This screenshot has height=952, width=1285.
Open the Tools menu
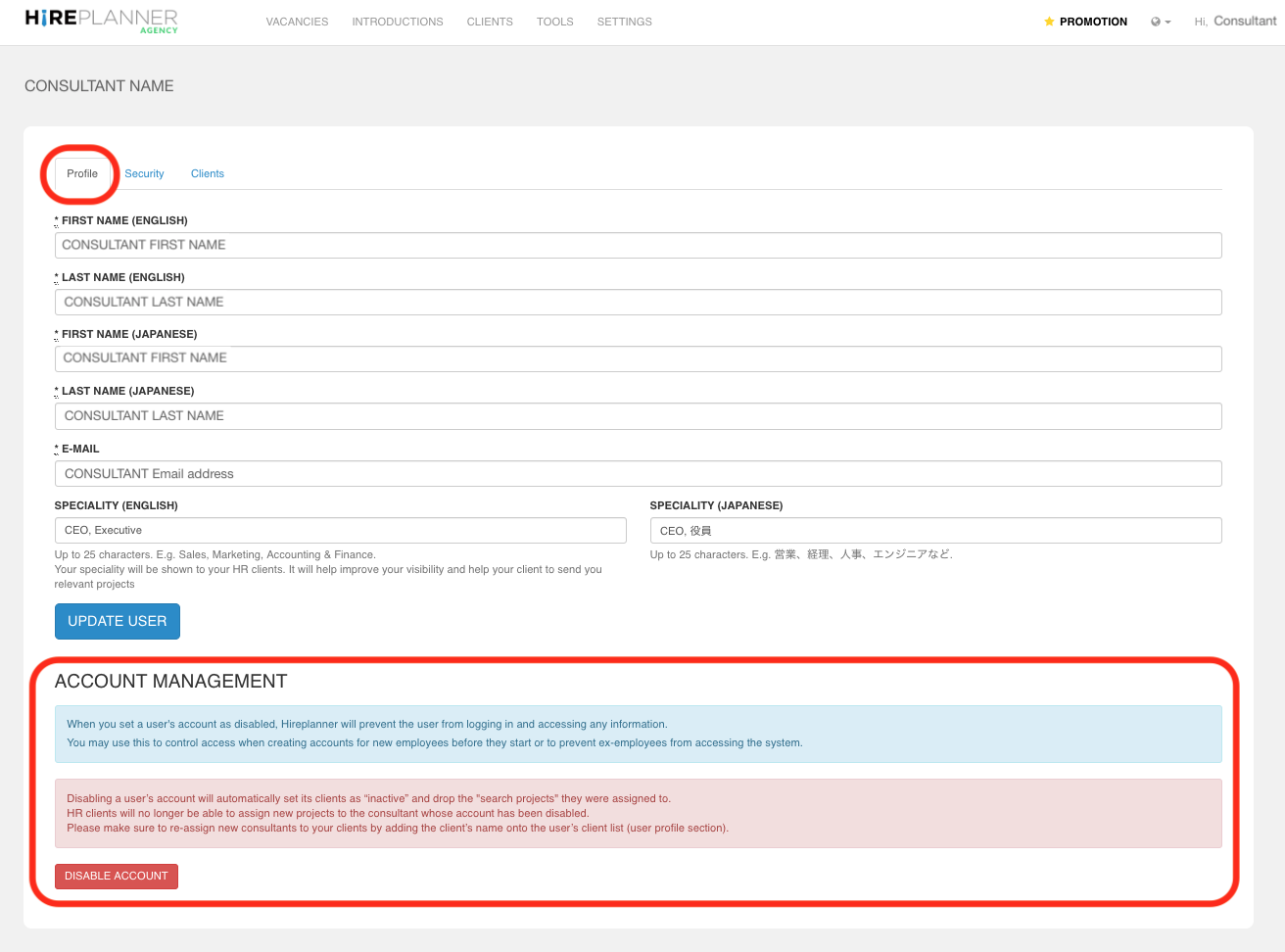(x=554, y=22)
